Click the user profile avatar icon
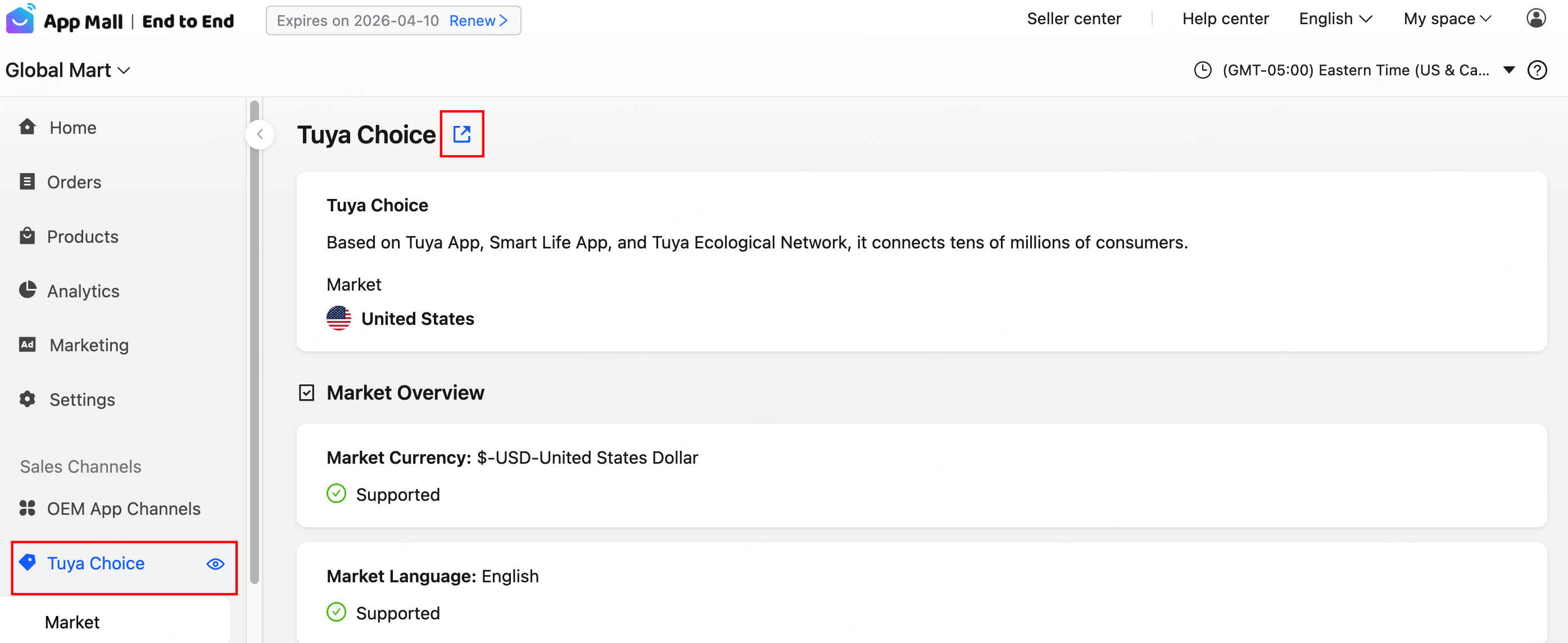1568x643 pixels. click(1536, 18)
